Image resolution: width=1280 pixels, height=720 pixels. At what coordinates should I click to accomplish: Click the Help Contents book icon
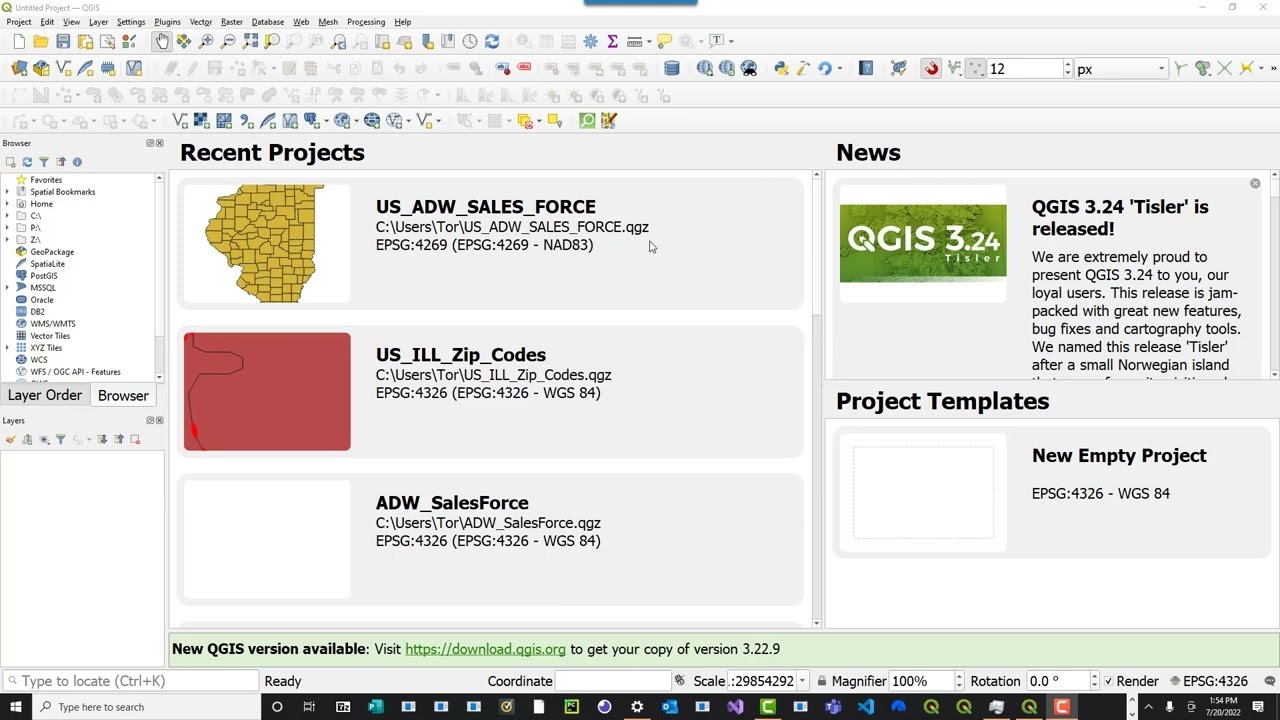point(866,68)
